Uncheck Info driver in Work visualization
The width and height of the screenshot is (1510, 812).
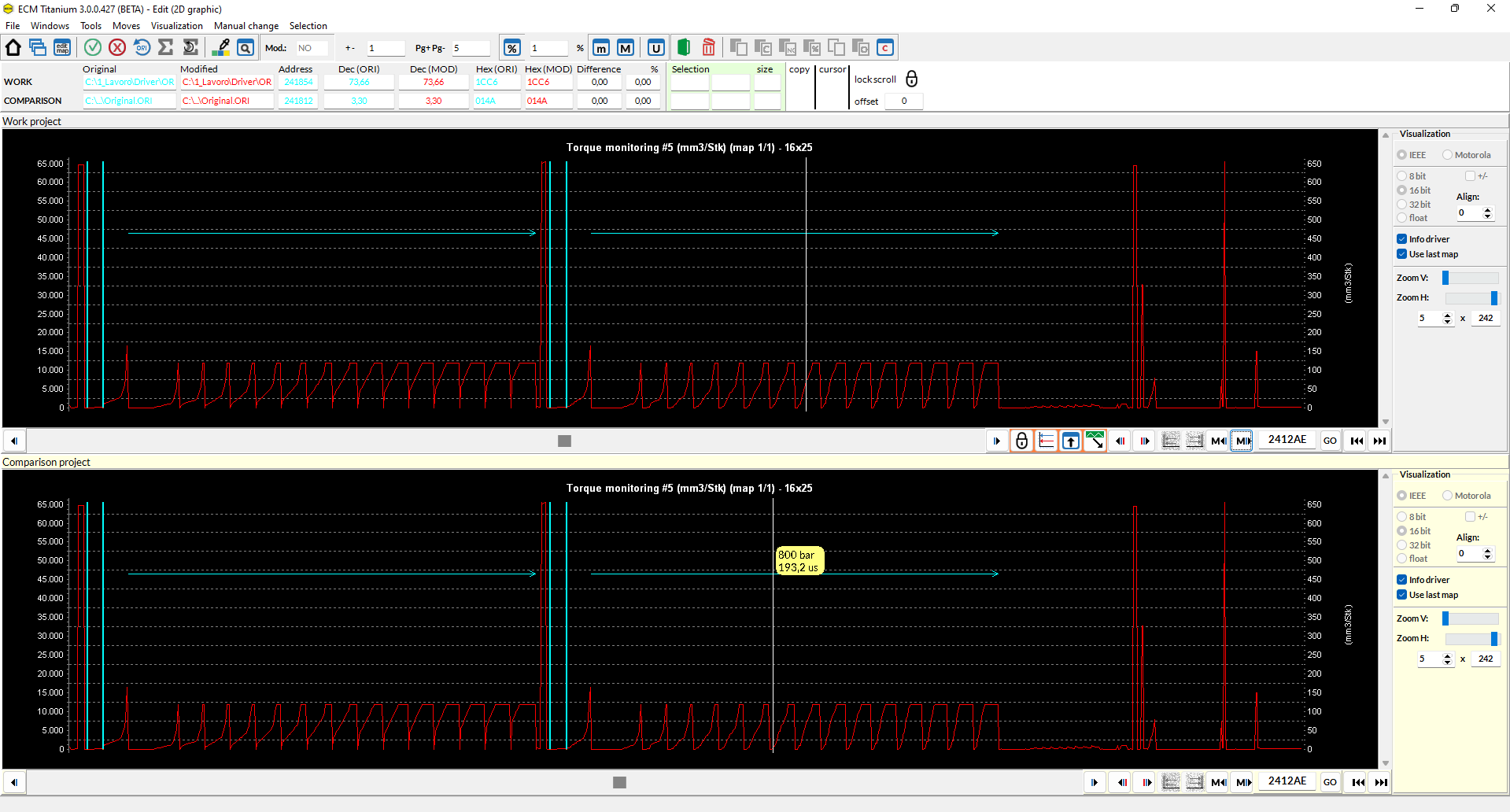tap(1402, 239)
